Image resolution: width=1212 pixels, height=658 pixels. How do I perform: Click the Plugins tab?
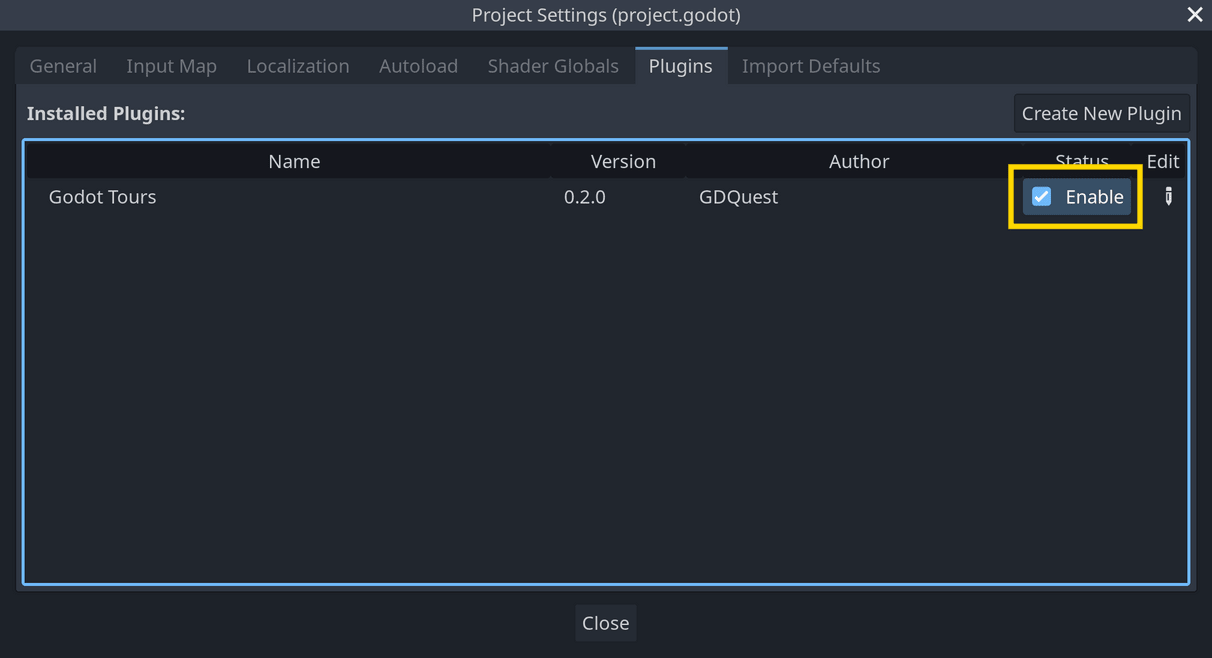click(x=681, y=66)
